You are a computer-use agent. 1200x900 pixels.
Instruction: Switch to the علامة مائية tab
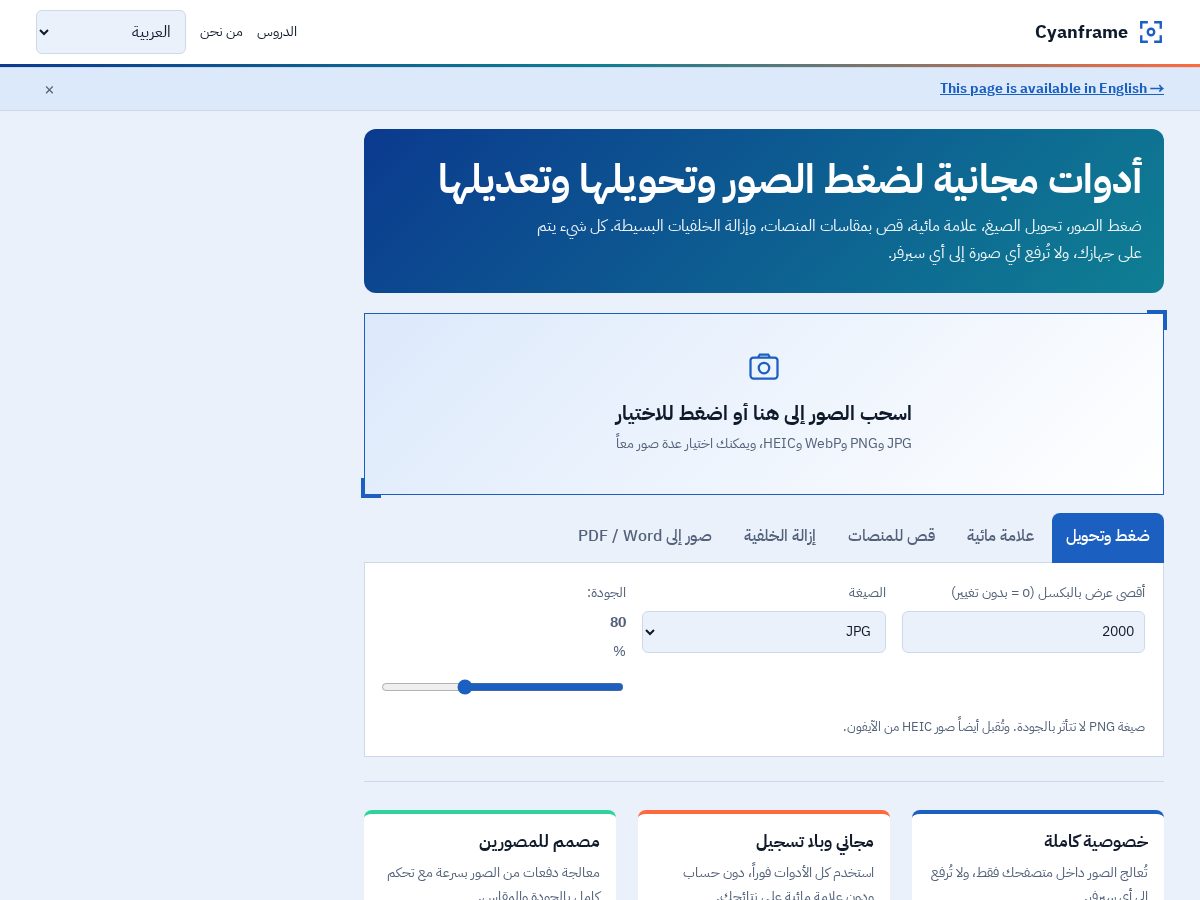pyautogui.click(x=1000, y=537)
